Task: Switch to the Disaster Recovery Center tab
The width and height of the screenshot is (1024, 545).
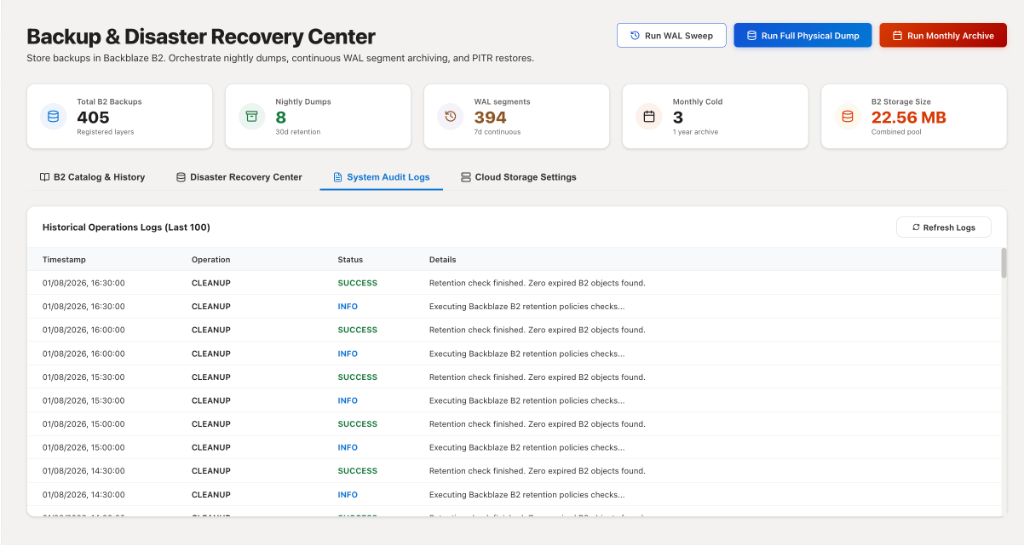Action: [239, 177]
